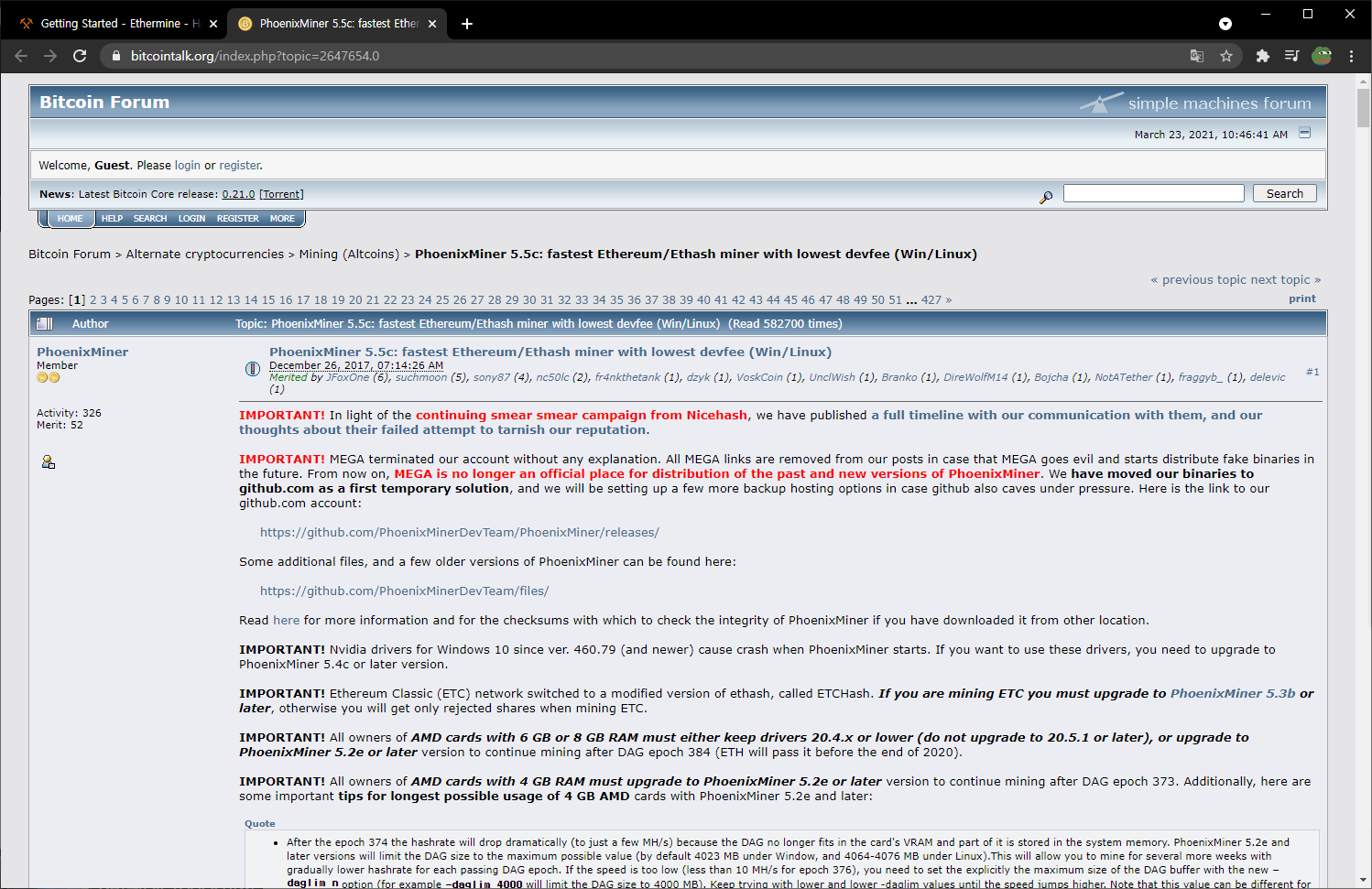
Task: Open NotATether merit giver profile
Action: click(x=1123, y=377)
